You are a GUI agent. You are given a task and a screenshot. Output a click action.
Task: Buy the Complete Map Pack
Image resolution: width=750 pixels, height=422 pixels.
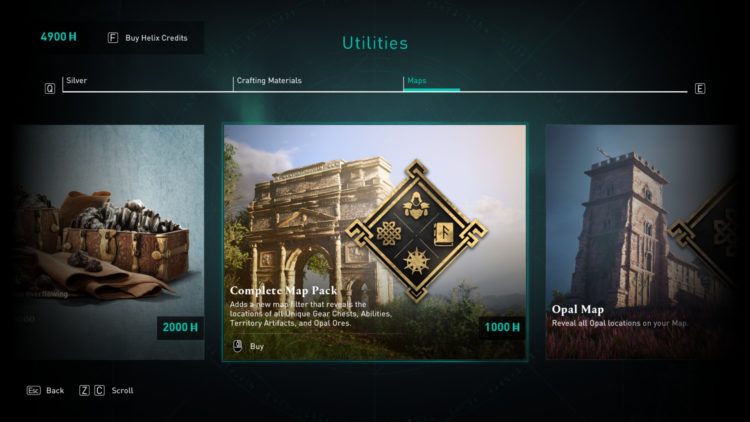click(256, 346)
